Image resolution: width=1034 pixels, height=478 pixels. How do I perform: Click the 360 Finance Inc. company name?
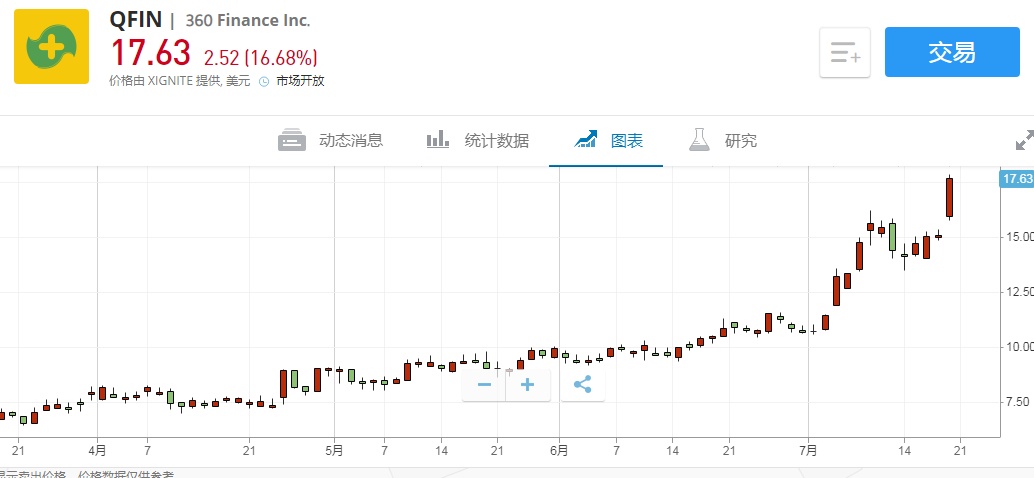point(248,21)
